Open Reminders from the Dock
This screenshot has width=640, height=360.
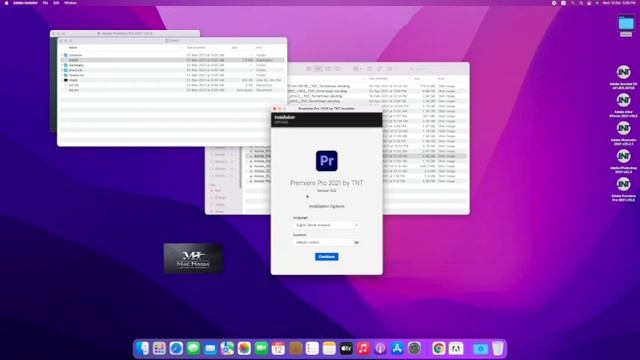[312, 348]
